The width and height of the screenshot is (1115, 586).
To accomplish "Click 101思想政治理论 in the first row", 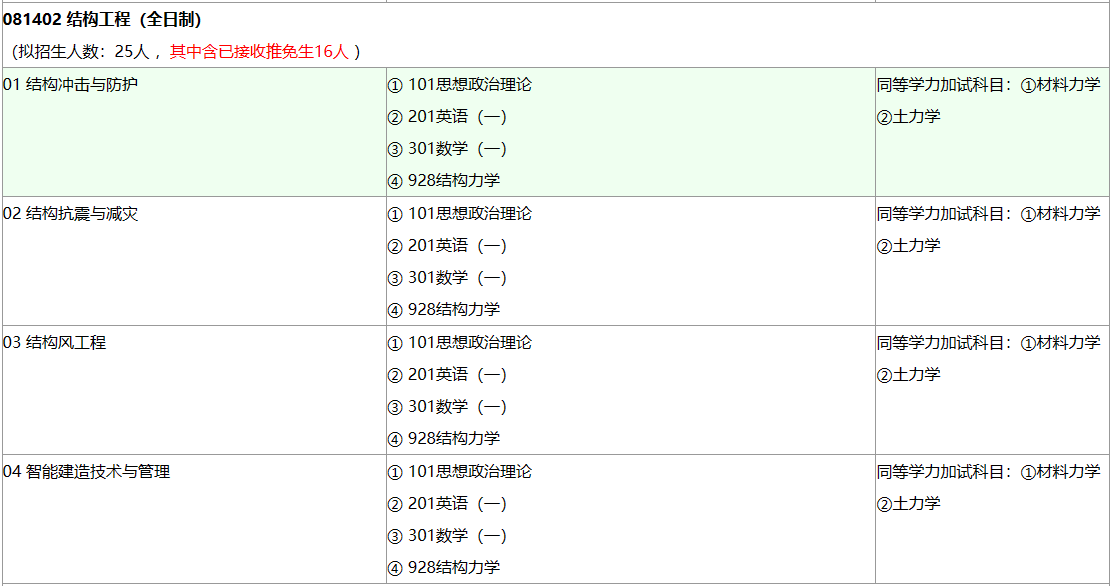I will click(469, 85).
